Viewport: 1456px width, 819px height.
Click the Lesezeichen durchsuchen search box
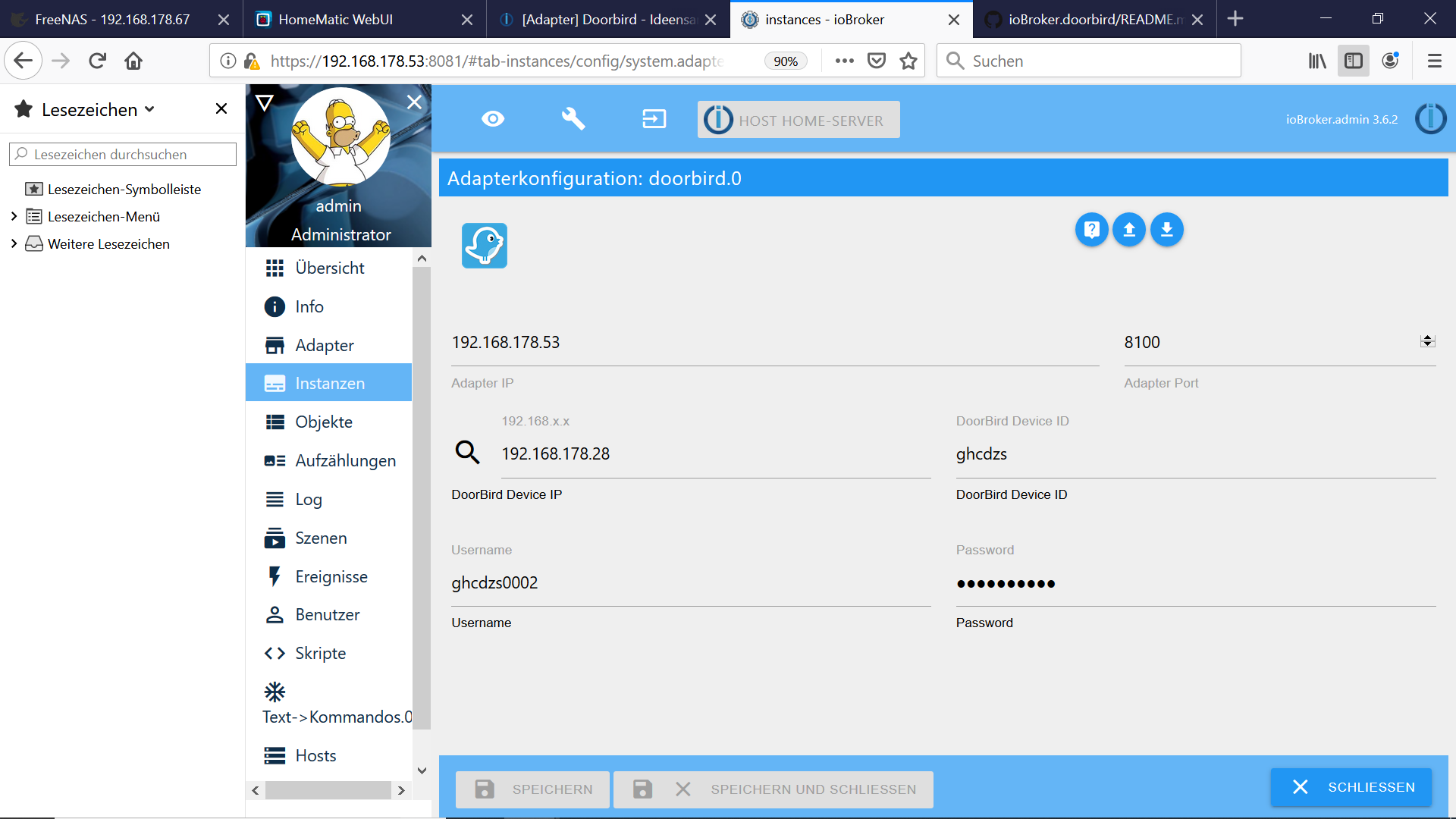123,154
